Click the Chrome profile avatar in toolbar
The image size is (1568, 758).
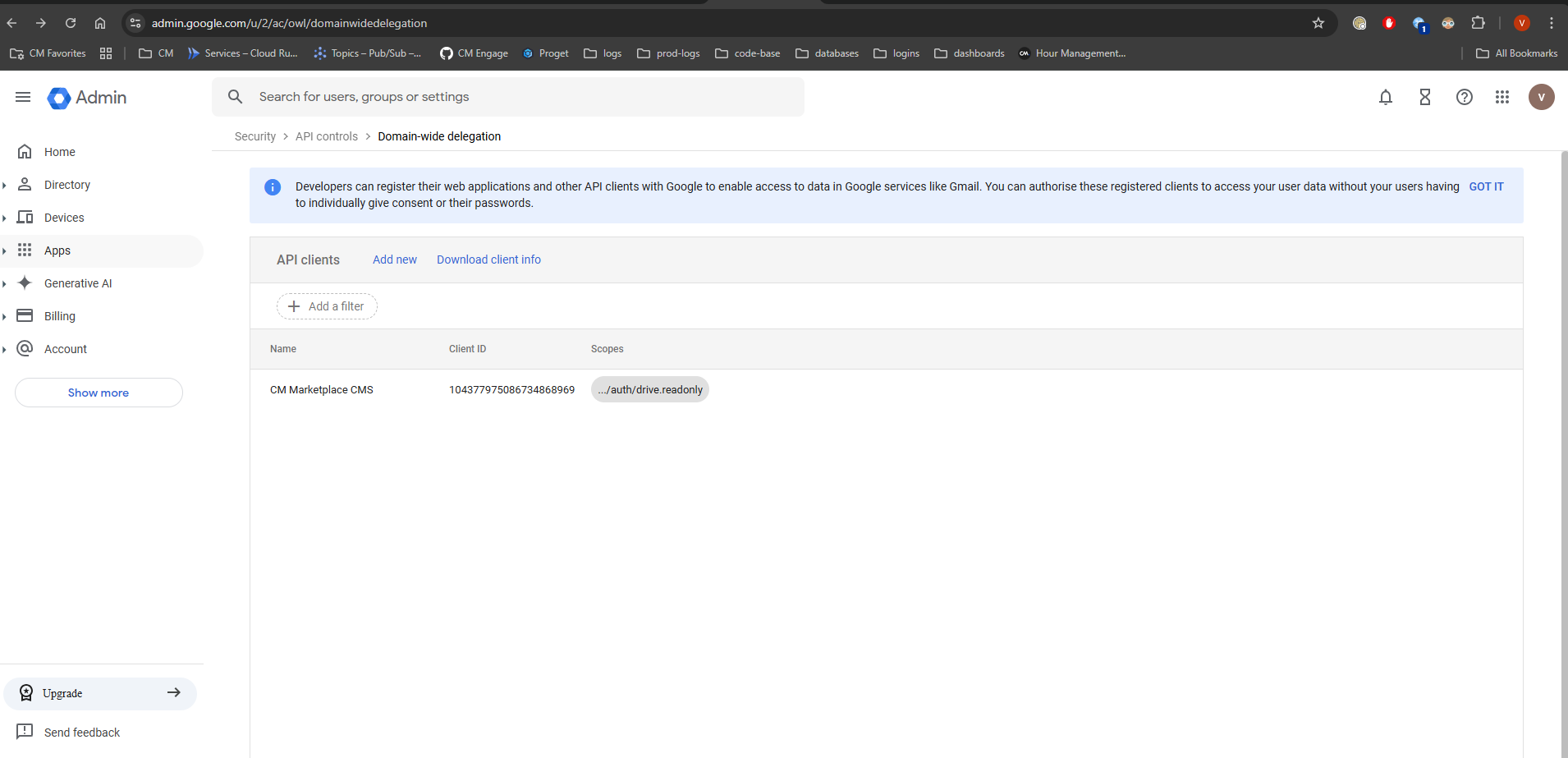1522,23
